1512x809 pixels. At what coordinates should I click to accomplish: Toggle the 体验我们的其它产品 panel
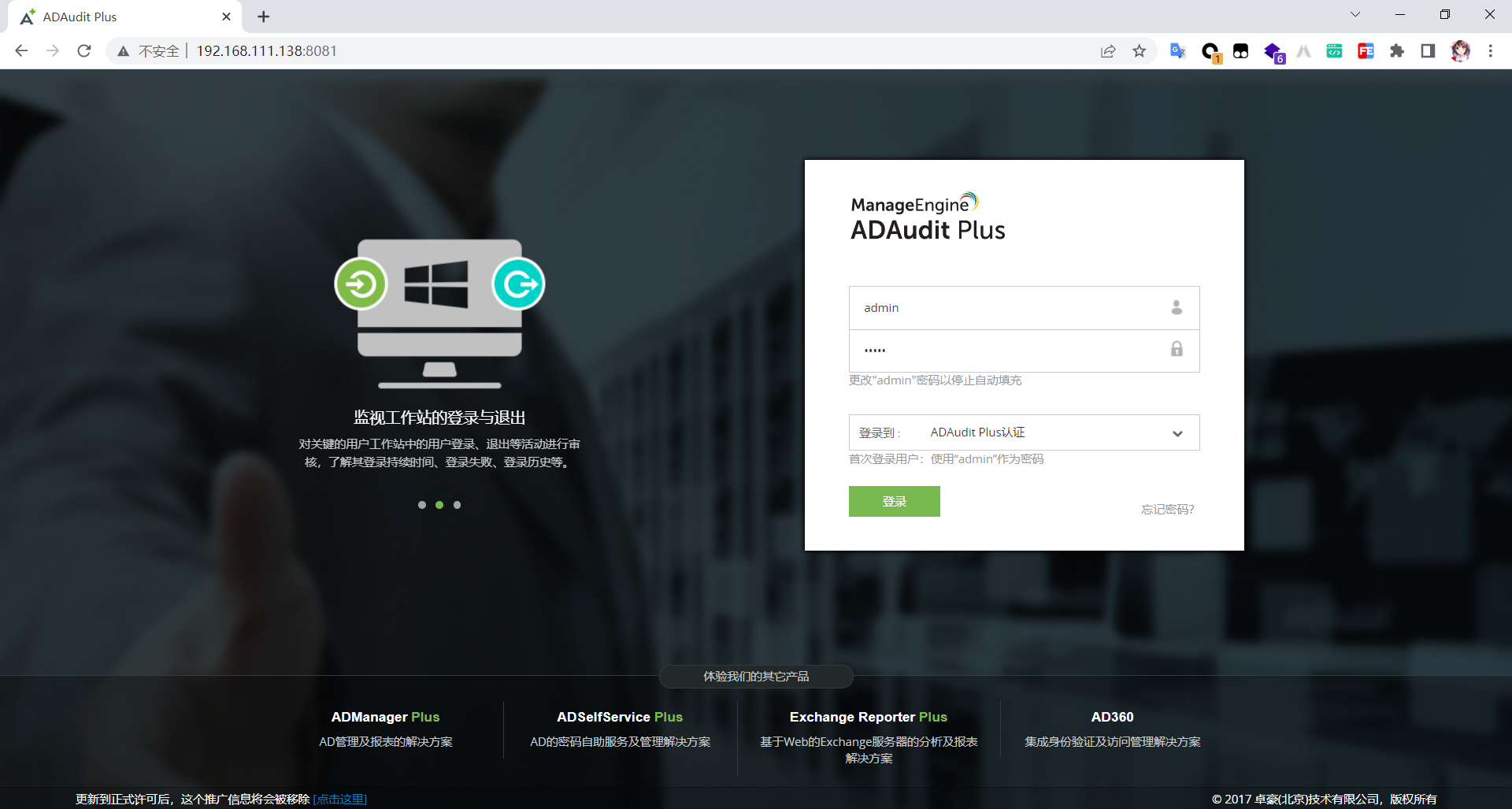coord(756,677)
